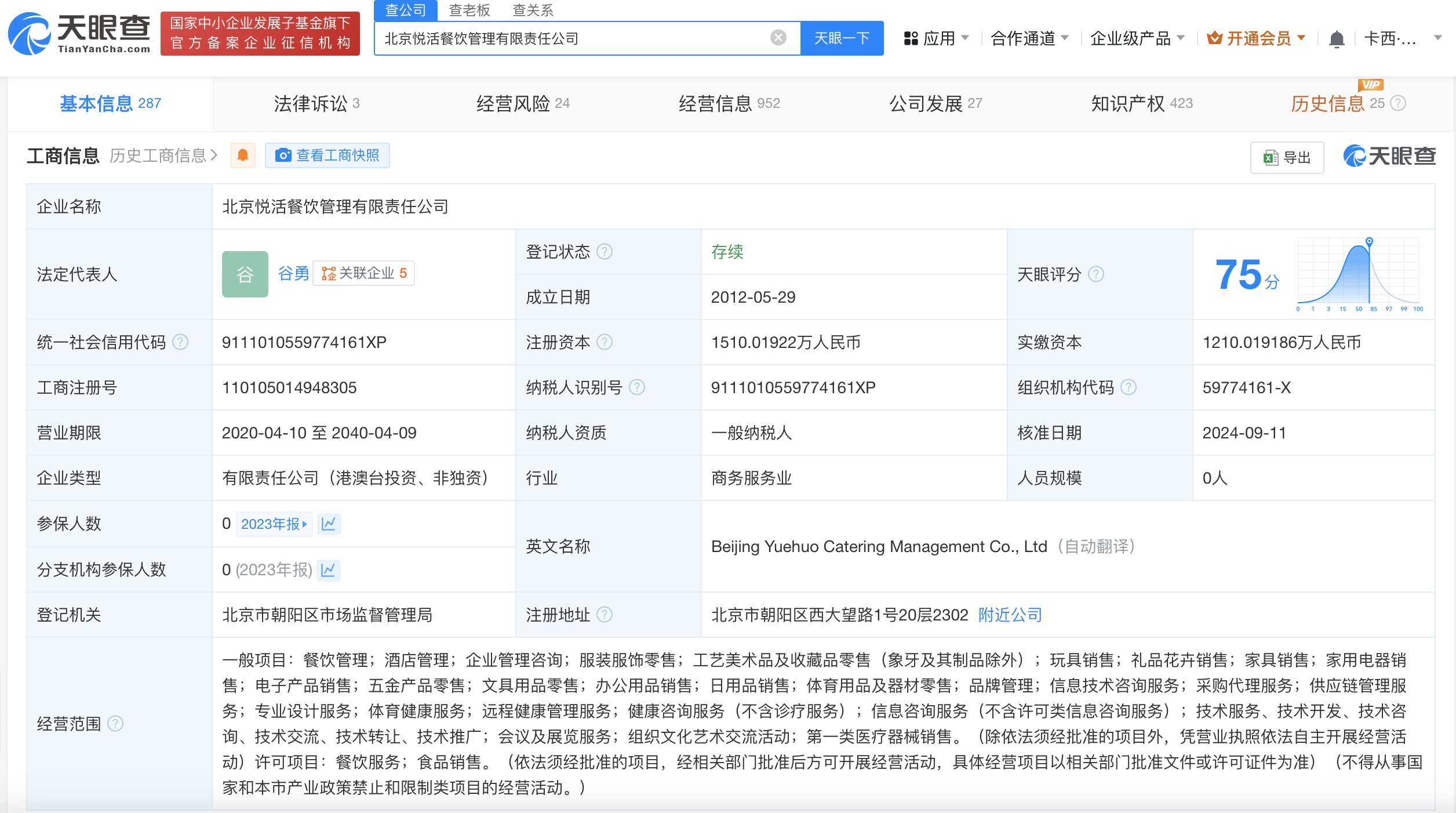Switch to 查老板 search tab
1456x813 pixels.
point(469,10)
